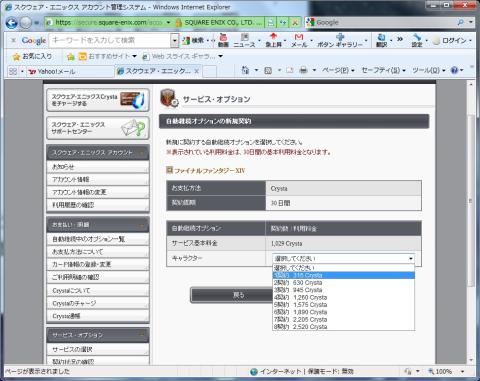Open お気に入り favorites star button

tap(32, 56)
